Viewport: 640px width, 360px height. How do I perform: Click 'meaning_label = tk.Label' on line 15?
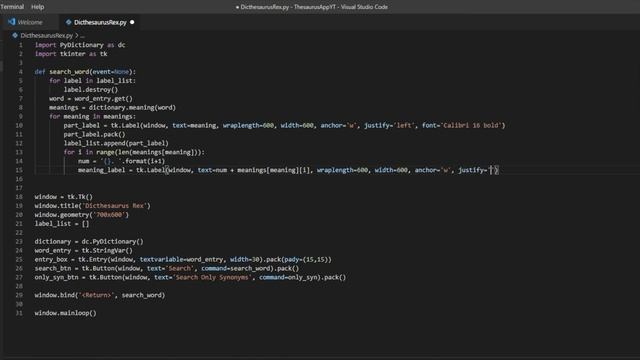(x=121, y=170)
